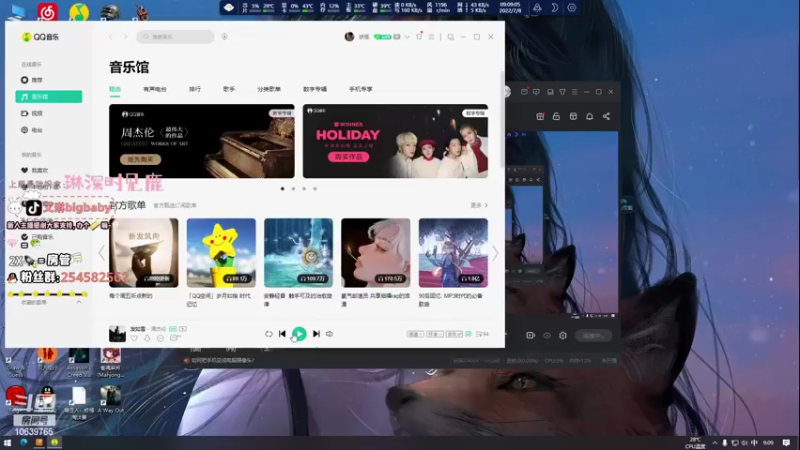Image resolution: width=800 pixels, height=450 pixels.
Task: Toggle lock icon in streaming window toolbar
Action: tap(556, 116)
